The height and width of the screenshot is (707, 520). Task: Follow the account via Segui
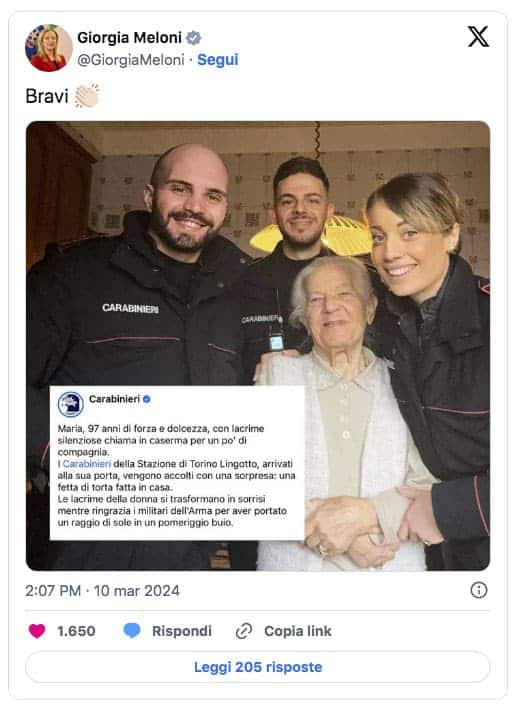pyautogui.click(x=218, y=60)
